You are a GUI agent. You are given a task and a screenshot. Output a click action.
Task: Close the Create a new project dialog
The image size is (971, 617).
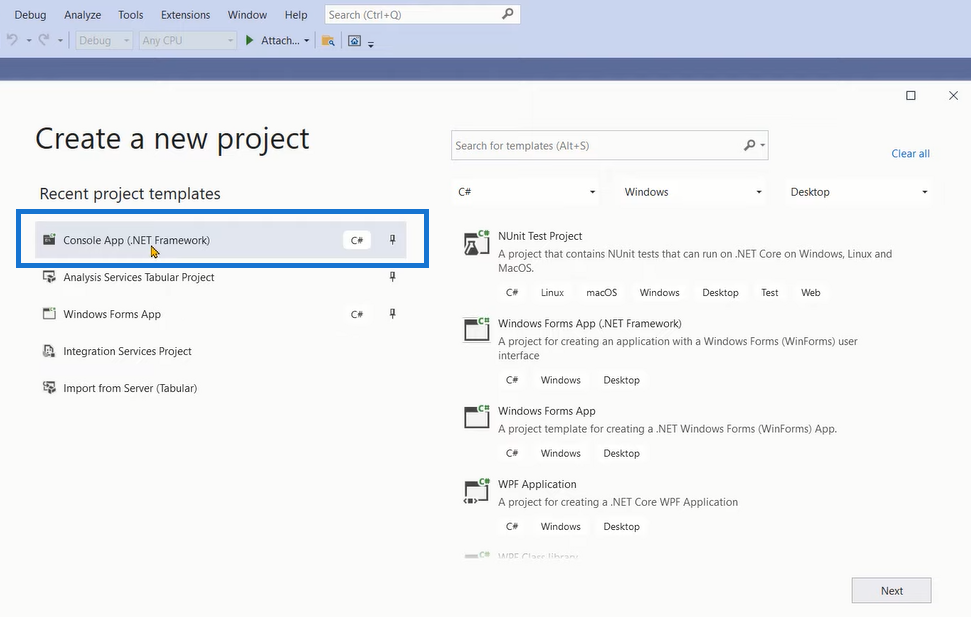click(953, 95)
